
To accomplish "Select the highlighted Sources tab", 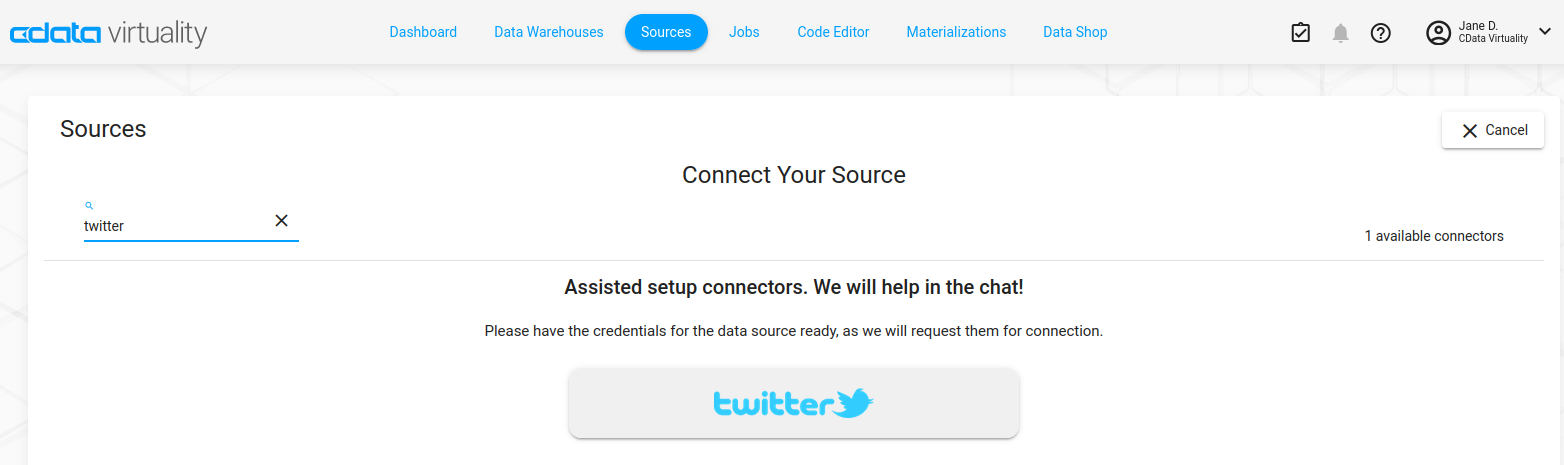I will [x=666, y=32].
